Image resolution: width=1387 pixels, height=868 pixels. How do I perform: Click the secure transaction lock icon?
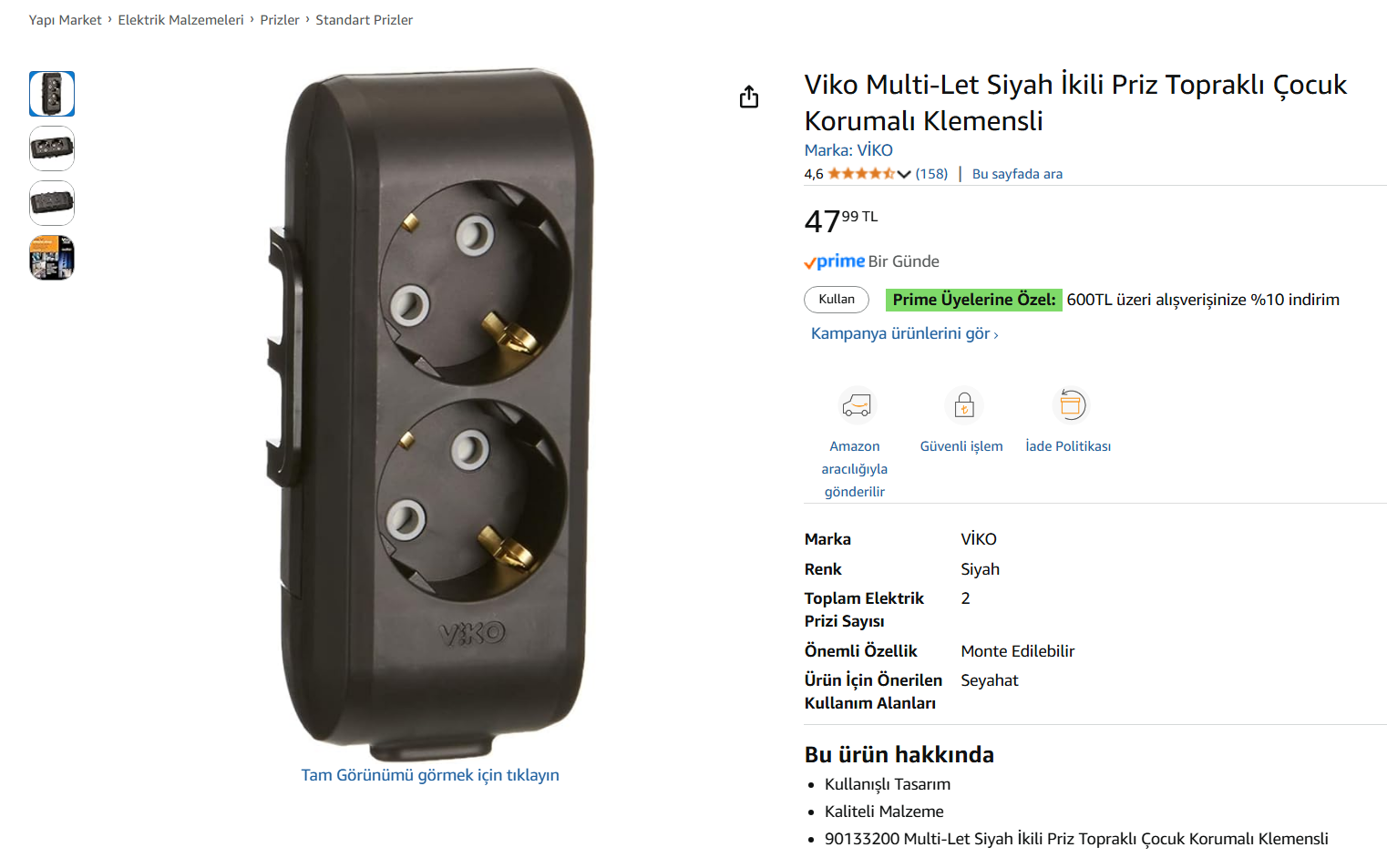[x=963, y=404]
